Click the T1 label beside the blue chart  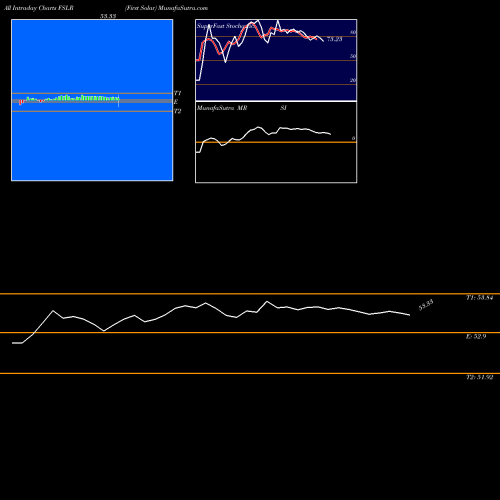point(177,93)
